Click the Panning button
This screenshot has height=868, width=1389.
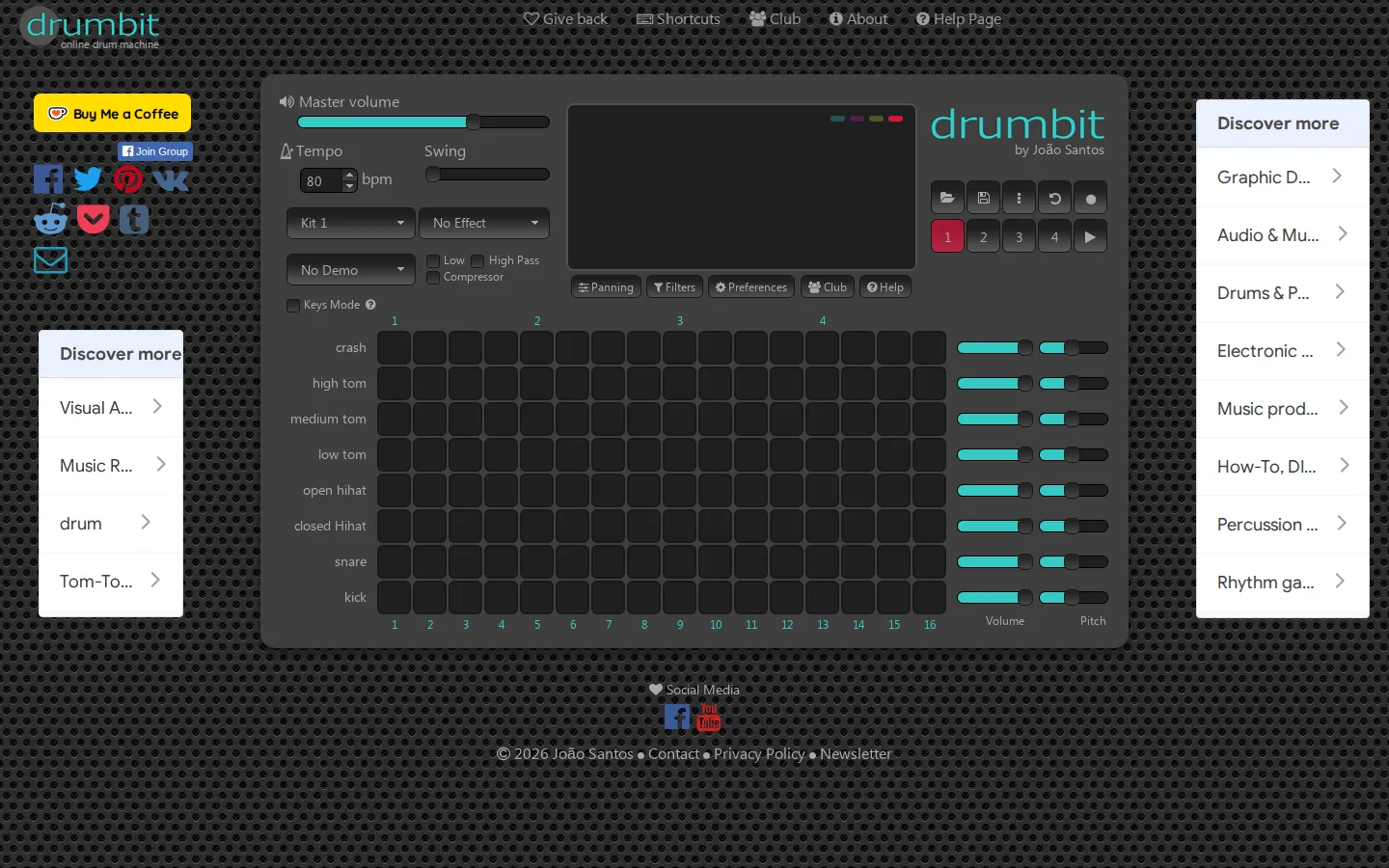click(606, 287)
